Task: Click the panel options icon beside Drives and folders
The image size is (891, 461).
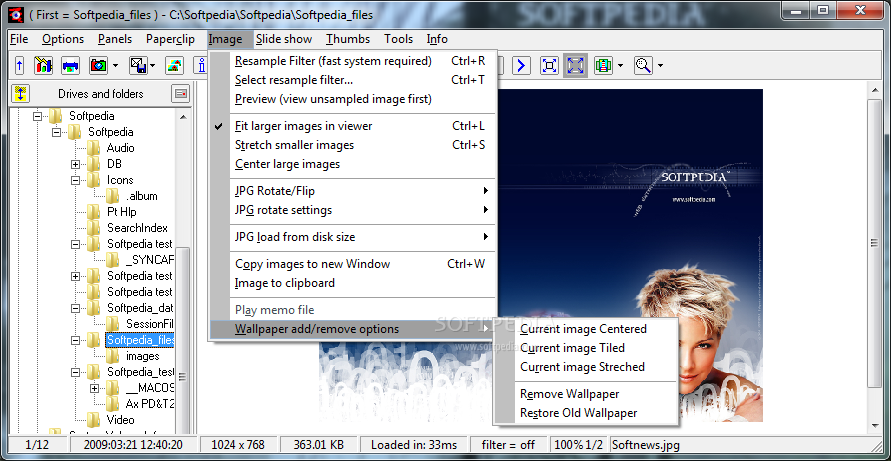Action: pos(181,93)
